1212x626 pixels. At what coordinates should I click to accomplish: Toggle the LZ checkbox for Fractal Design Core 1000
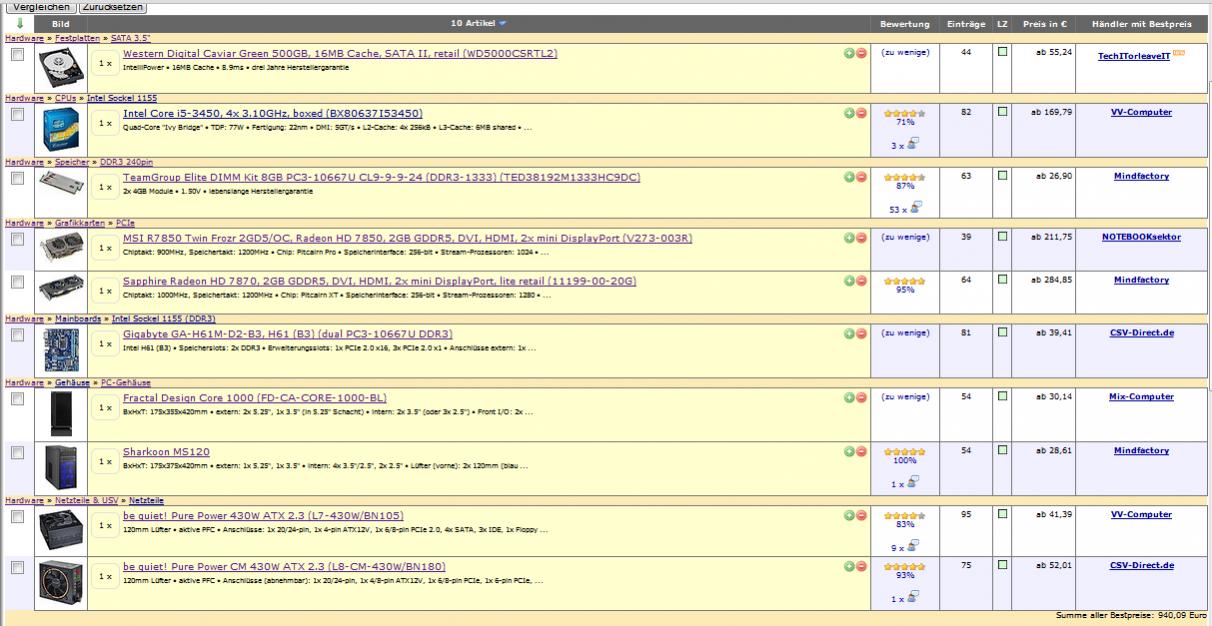pyautogui.click(x=1003, y=397)
